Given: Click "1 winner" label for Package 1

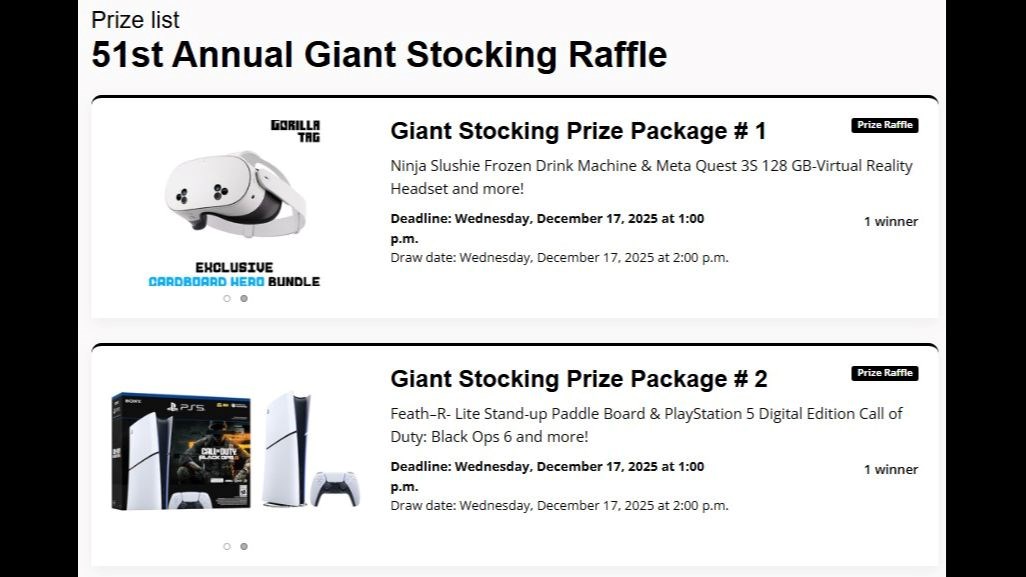Looking at the screenshot, I should (x=890, y=221).
